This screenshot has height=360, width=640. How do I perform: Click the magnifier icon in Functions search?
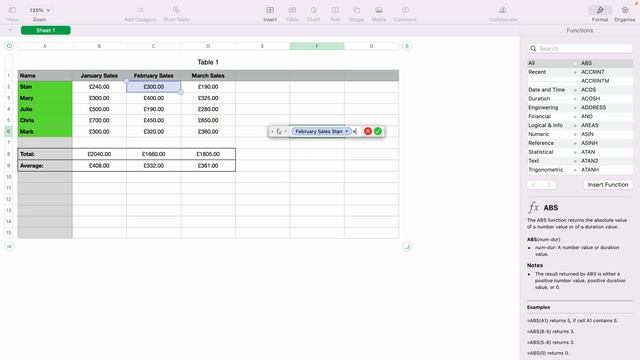[533, 49]
